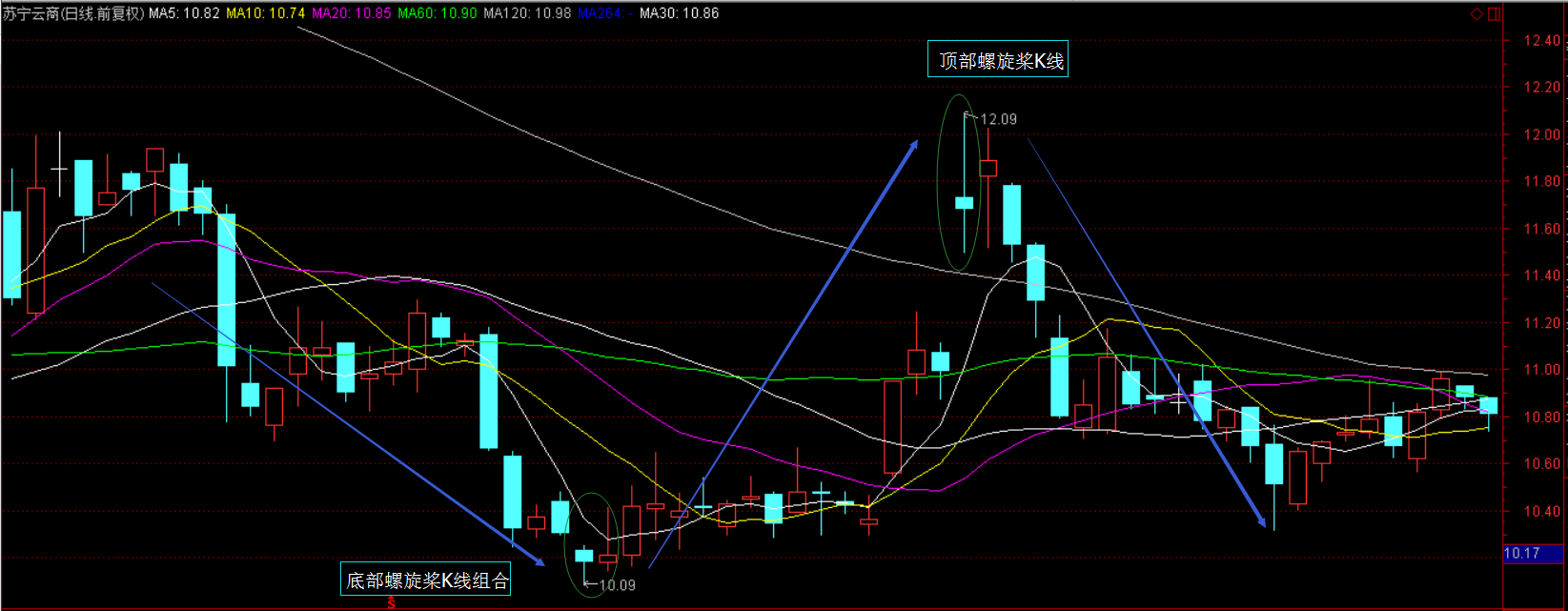Select the magenta MA20: 10.85 indicator label
Screen dimensions: 1568x611
click(x=351, y=13)
